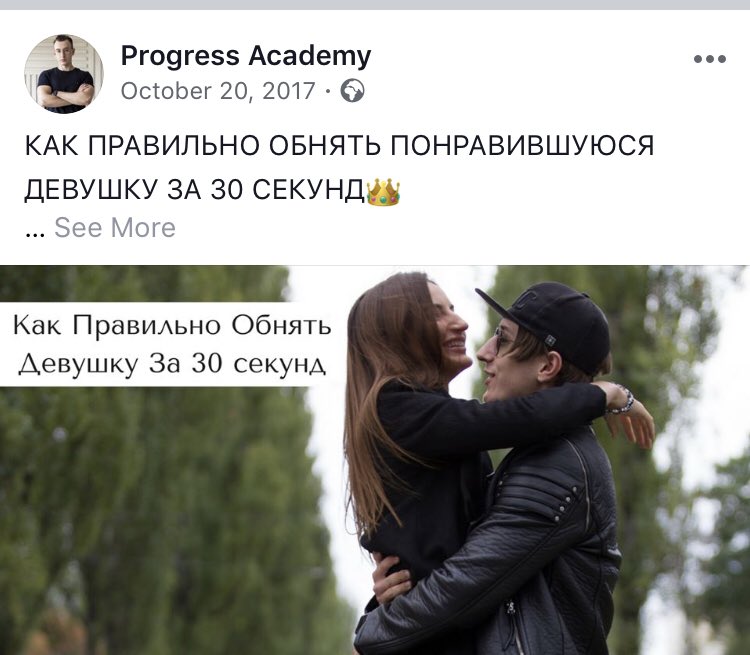Click the gray divider bar above the post
Screen dimensions: 750x655
coord(375,5)
